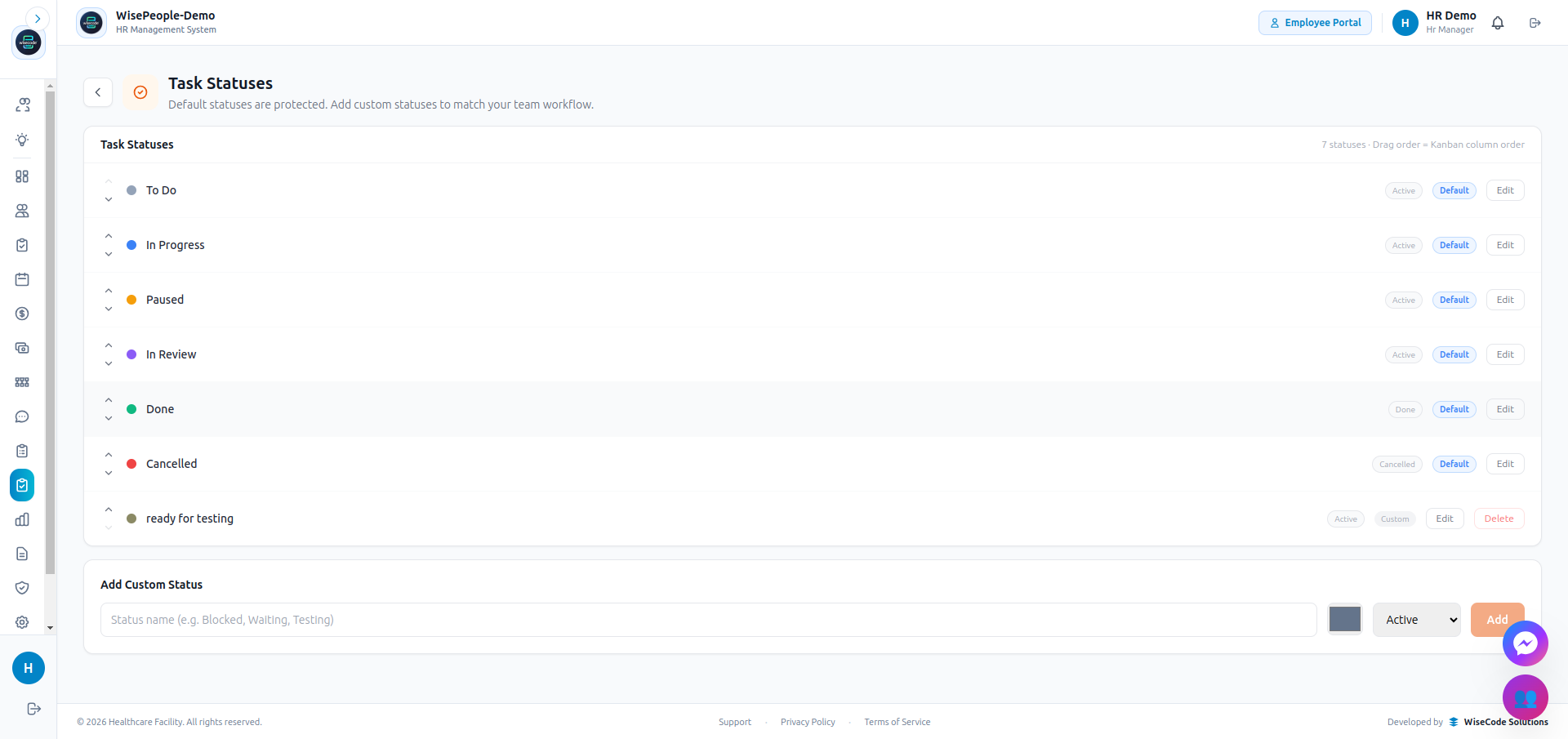Edit the In Review status
This screenshot has width=1568, height=739.
tap(1505, 354)
